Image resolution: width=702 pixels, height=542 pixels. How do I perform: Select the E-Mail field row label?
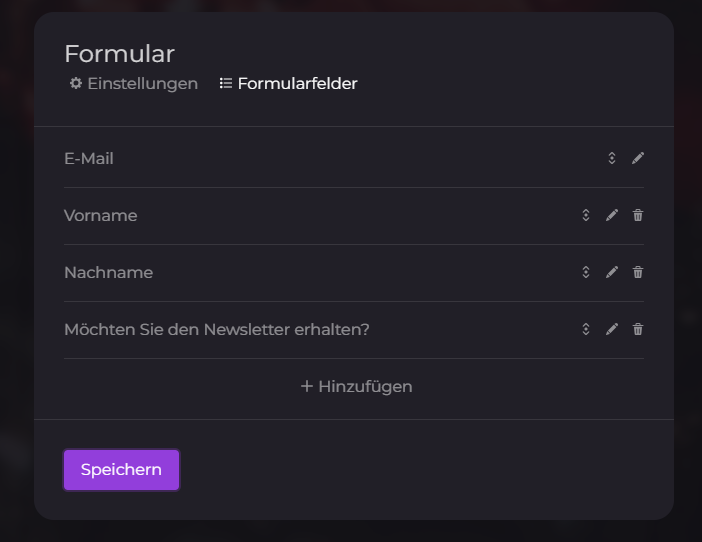tap(89, 158)
